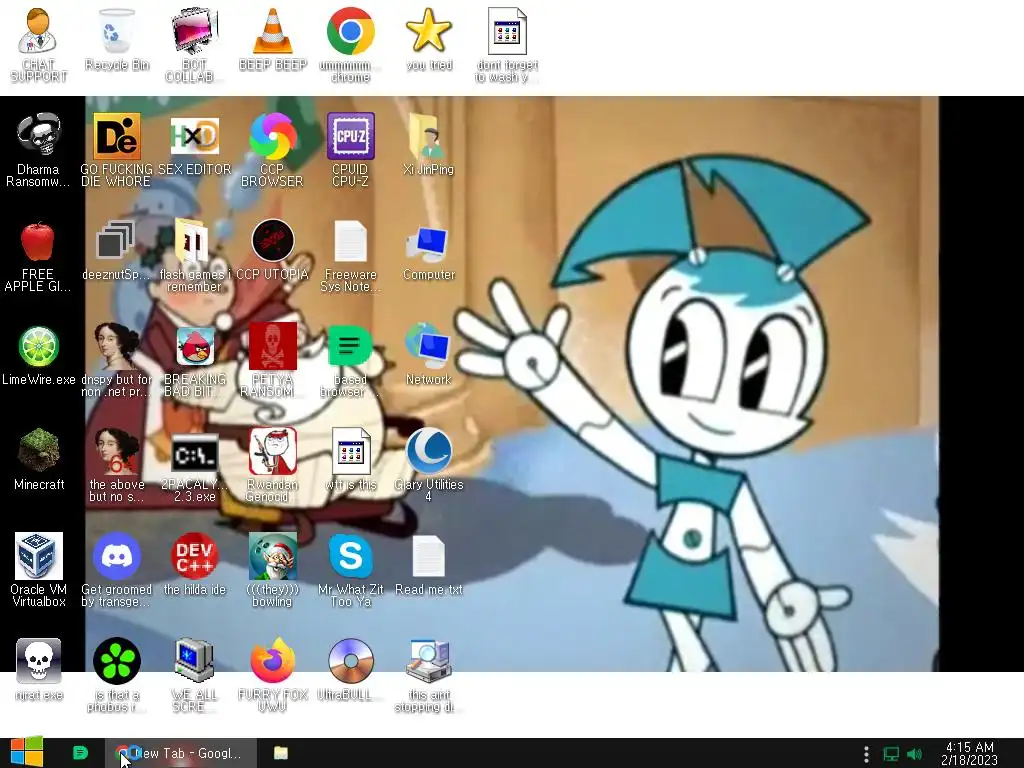
Task: Open the 'based browser' green icon
Action: [x=351, y=360]
